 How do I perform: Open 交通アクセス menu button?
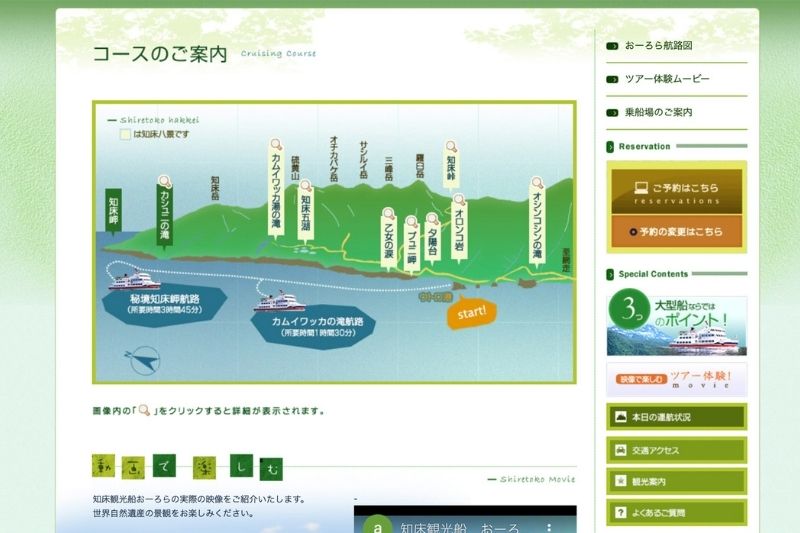click(x=677, y=450)
